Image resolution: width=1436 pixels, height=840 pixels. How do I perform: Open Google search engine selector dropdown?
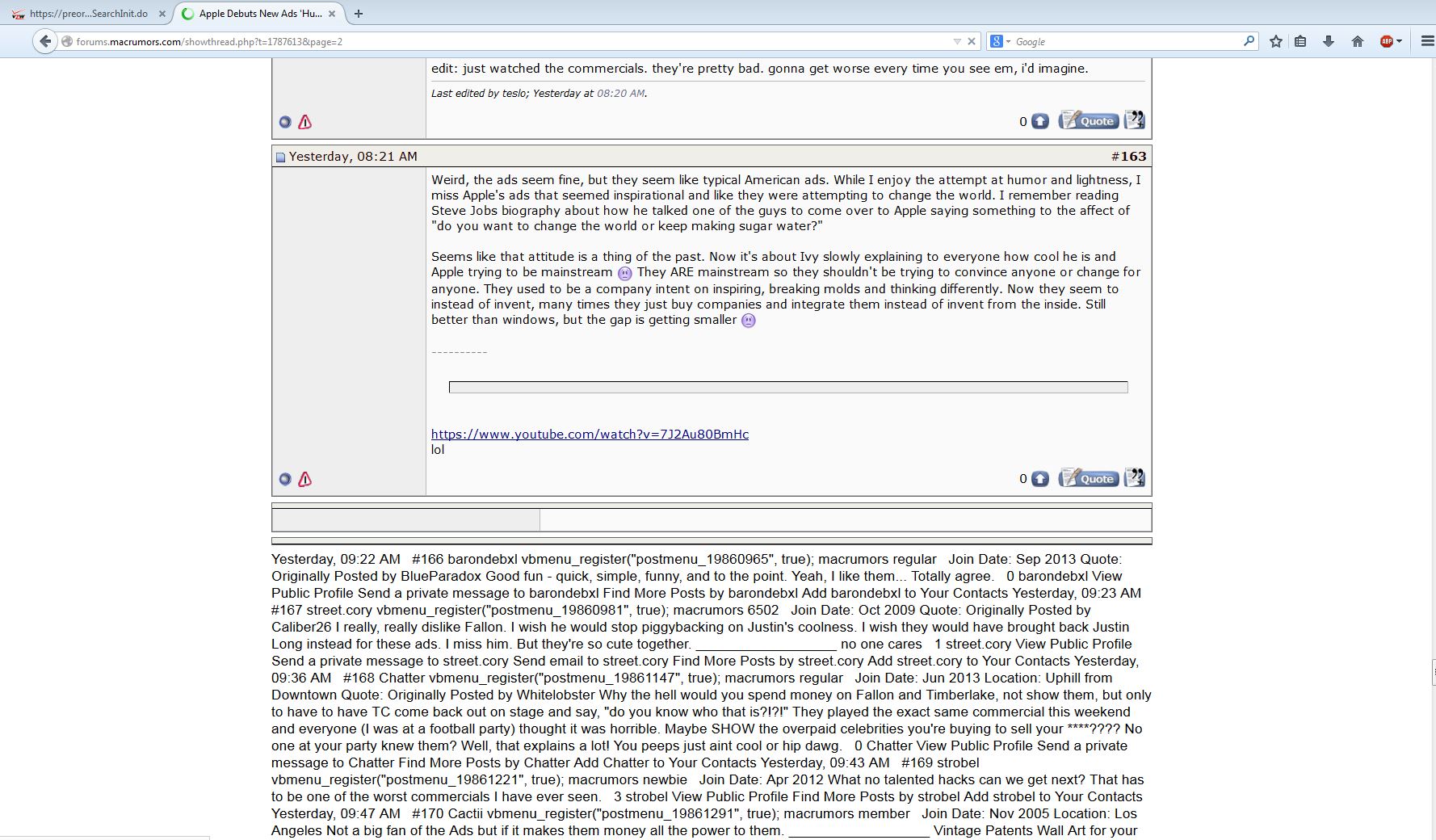click(x=1000, y=41)
